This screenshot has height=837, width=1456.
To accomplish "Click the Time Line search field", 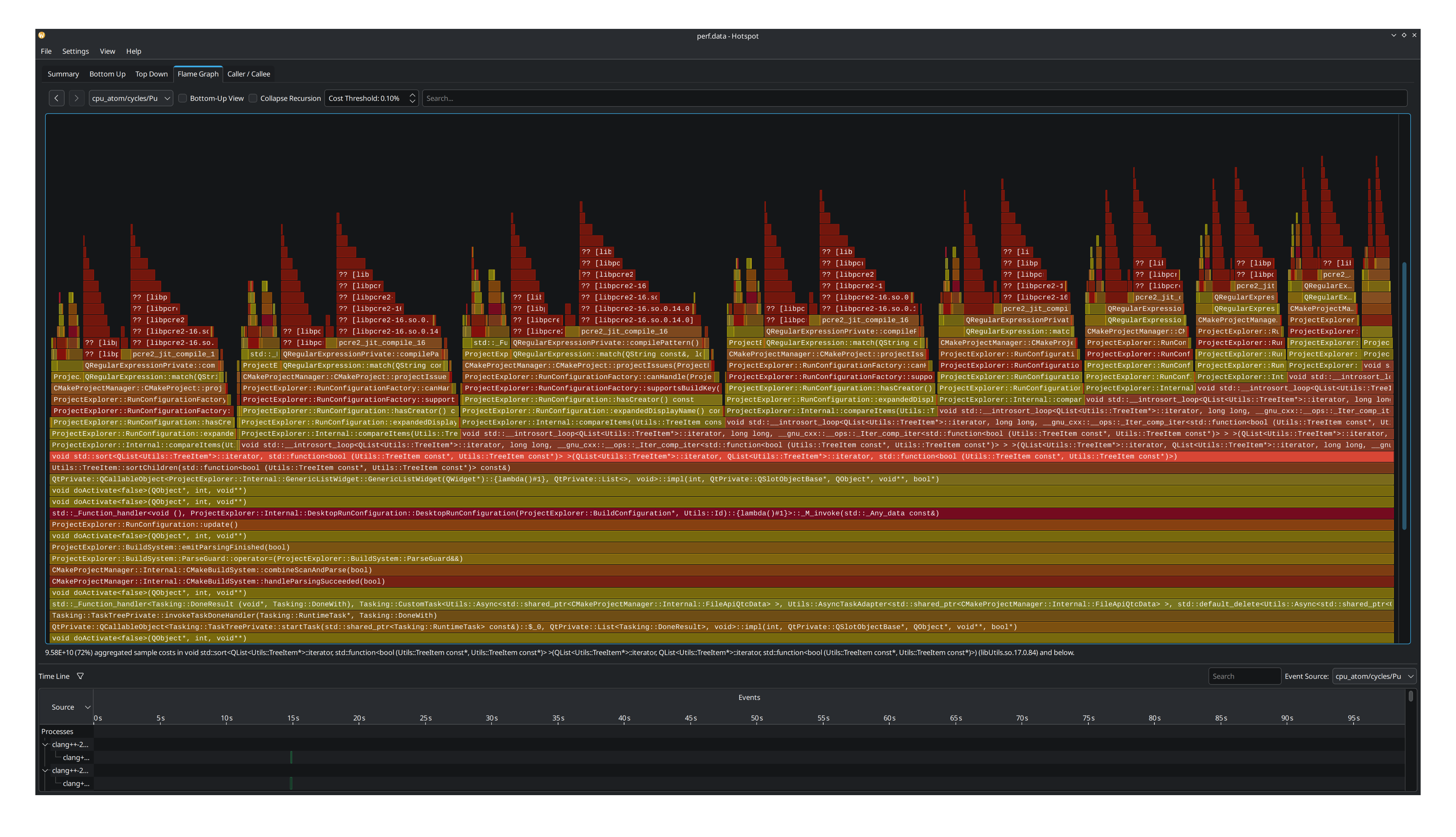I will pyautogui.click(x=1244, y=676).
